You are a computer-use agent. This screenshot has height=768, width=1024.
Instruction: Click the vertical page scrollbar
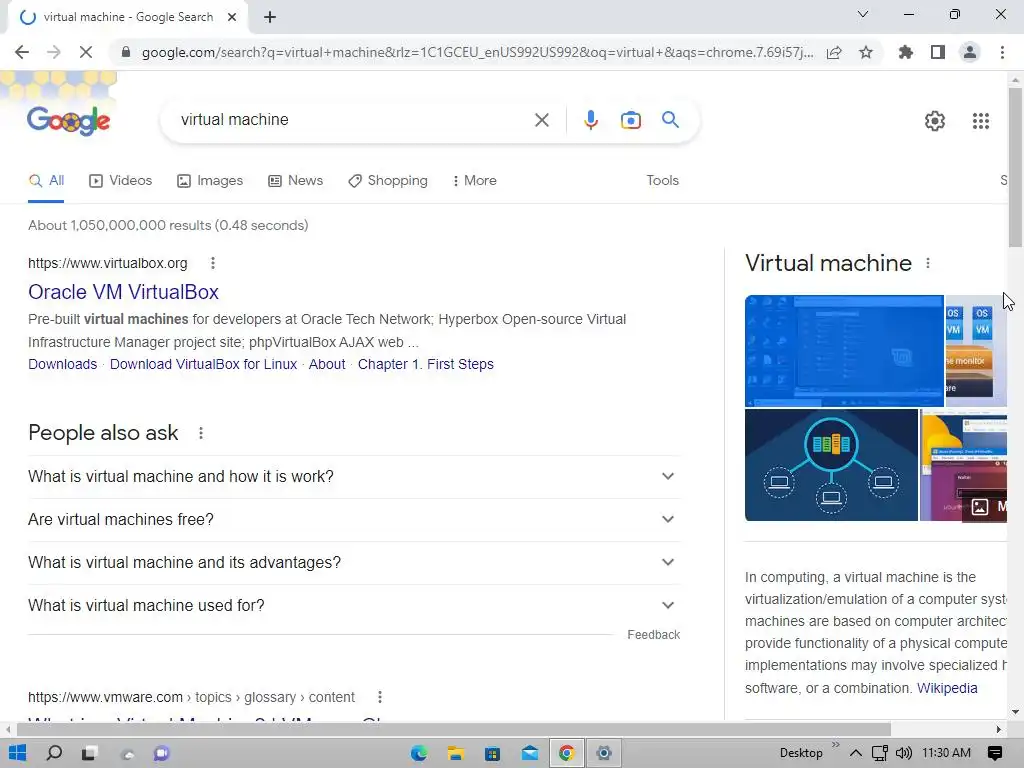click(x=1015, y=167)
